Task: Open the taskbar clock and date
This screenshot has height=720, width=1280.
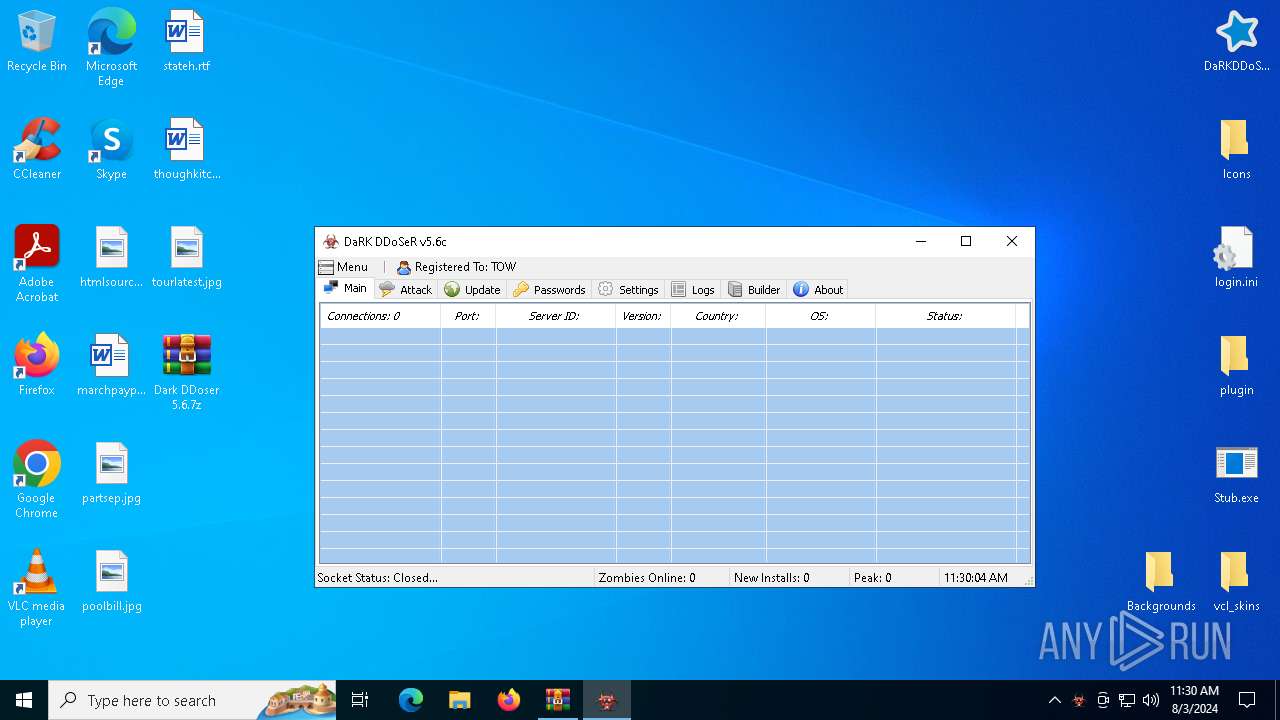Action: (1194, 700)
